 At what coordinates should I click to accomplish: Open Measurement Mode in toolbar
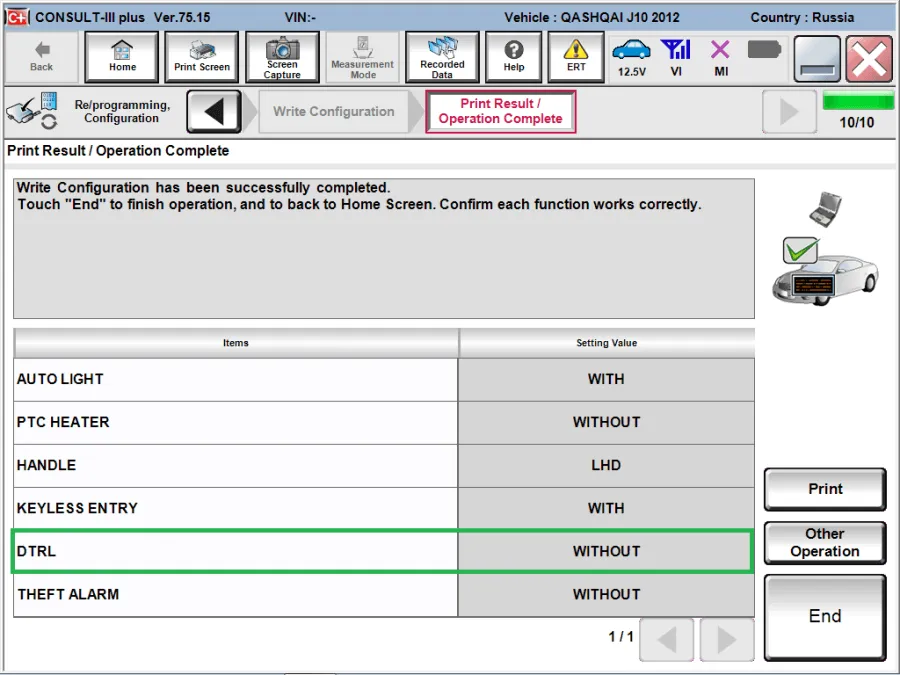(x=362, y=57)
